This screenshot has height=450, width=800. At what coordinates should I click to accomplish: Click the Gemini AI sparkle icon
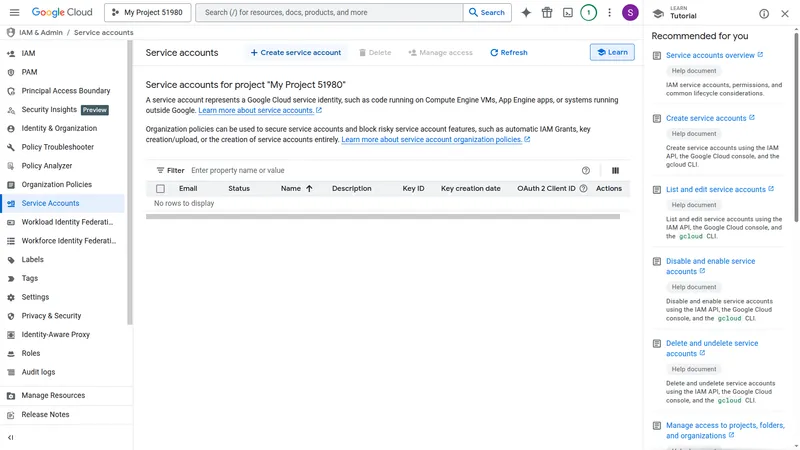point(526,12)
